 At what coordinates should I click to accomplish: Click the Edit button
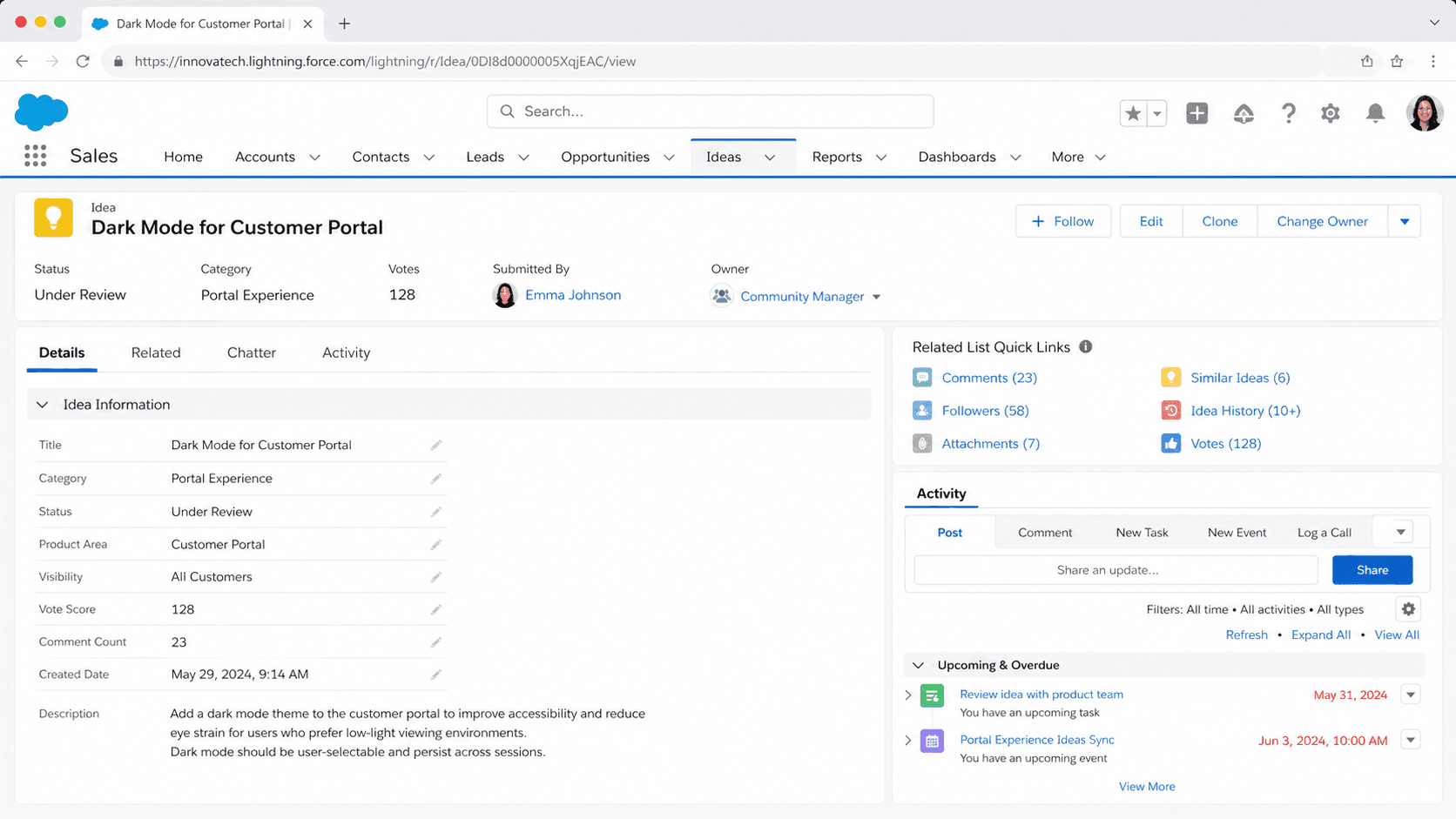(x=1151, y=221)
